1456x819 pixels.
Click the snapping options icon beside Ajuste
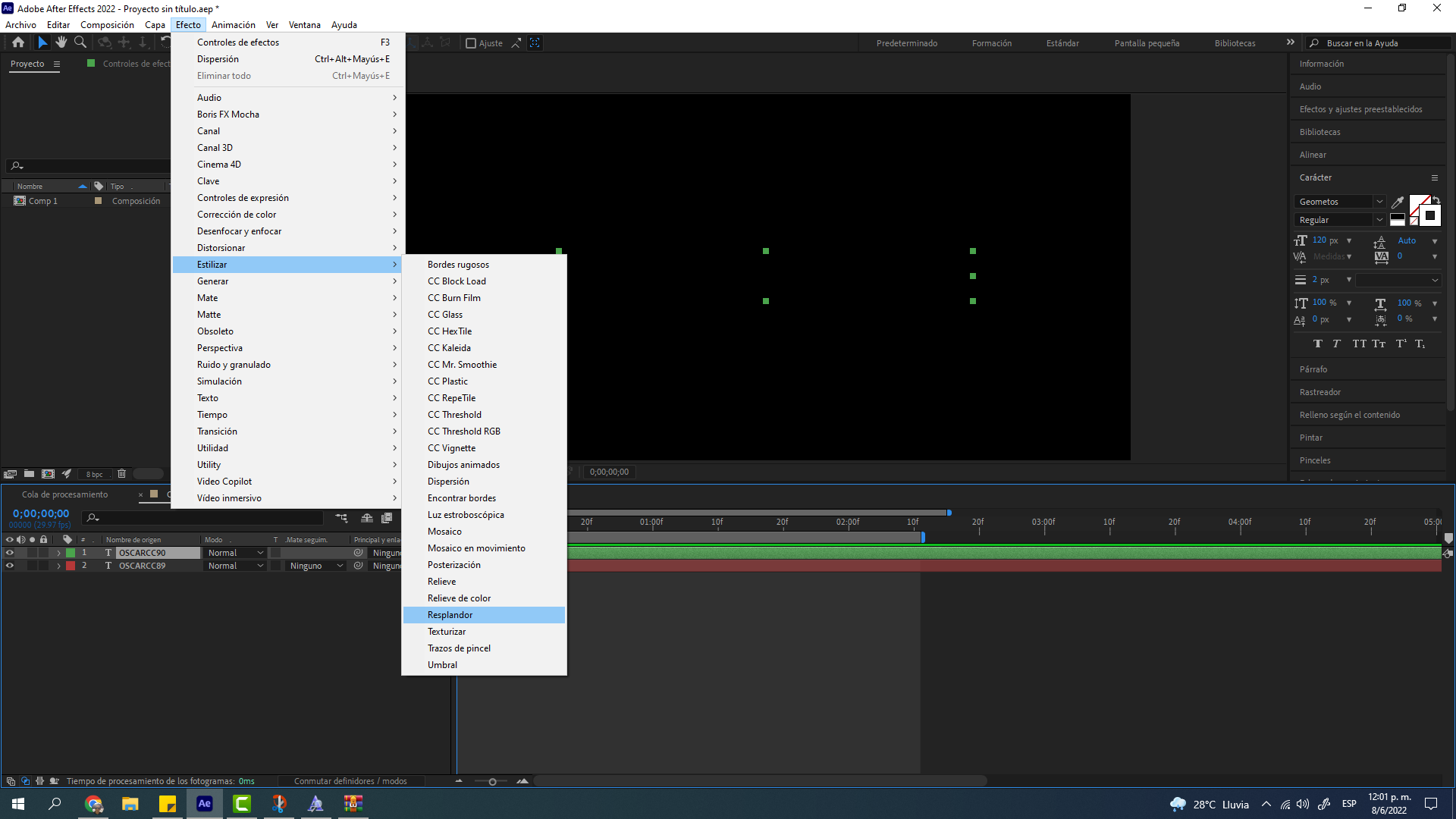pos(516,43)
